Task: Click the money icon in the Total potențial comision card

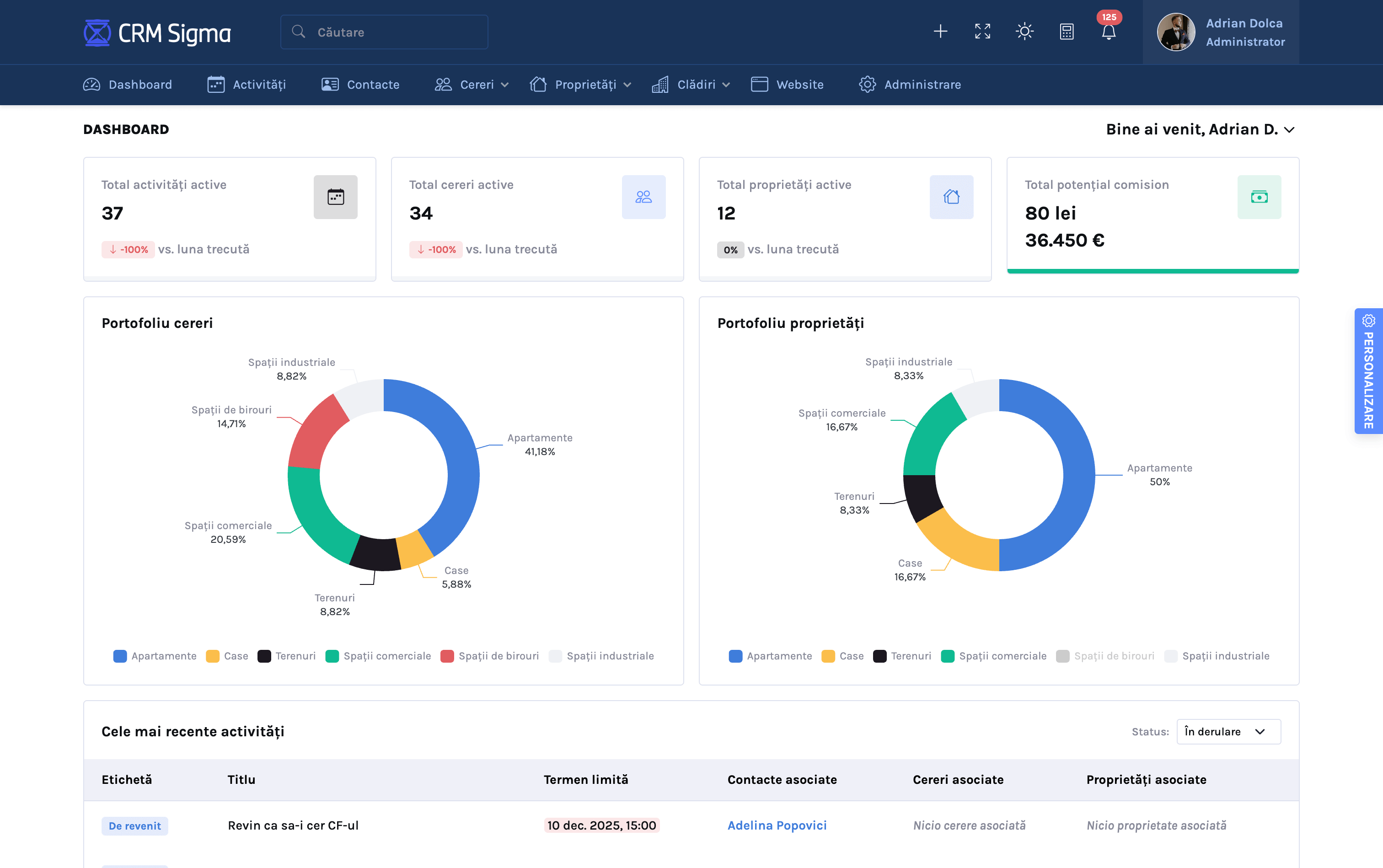Action: click(x=1259, y=197)
